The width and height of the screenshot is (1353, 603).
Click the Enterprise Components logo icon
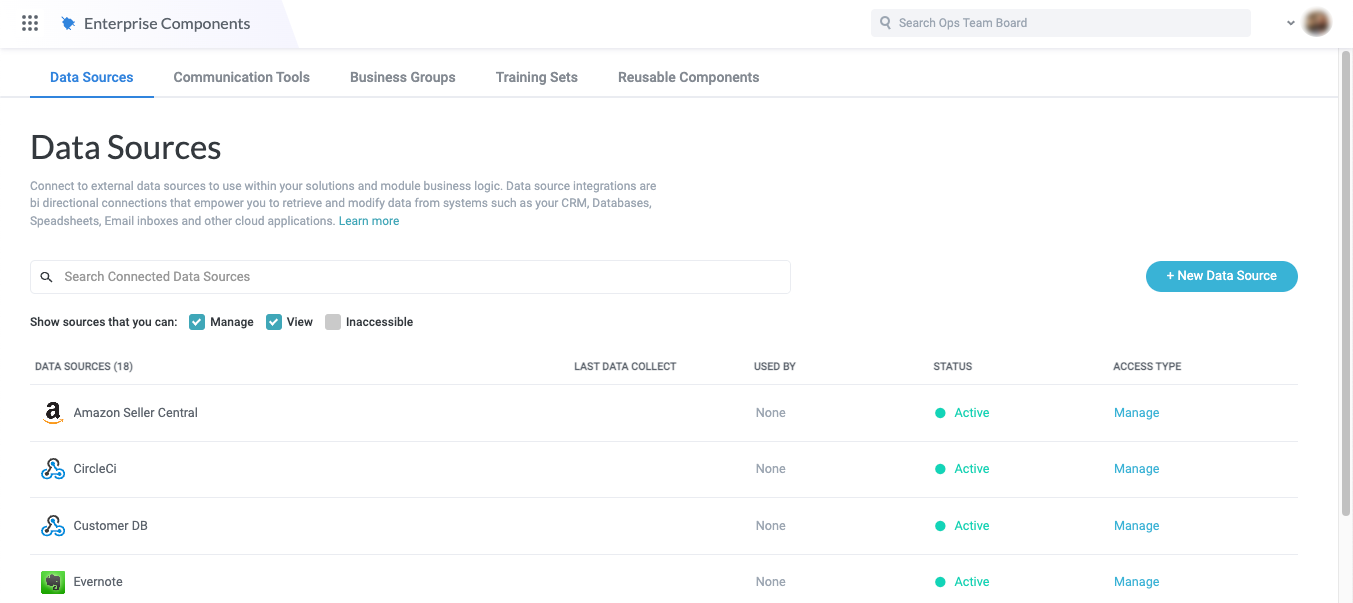coord(68,23)
